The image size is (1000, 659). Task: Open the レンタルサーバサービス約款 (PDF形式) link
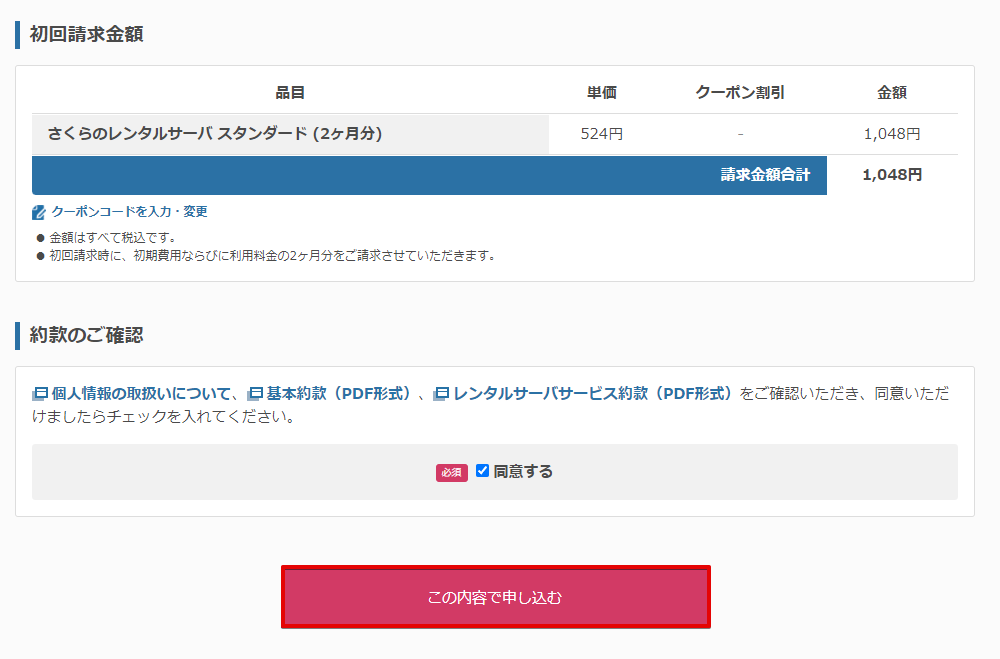(x=592, y=394)
